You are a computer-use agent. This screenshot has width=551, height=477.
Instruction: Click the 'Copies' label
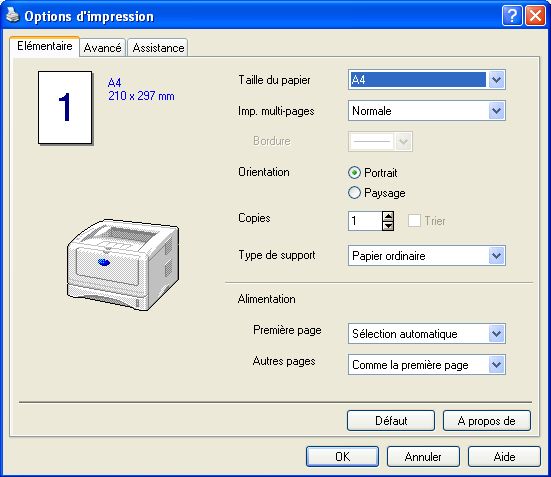click(x=254, y=218)
